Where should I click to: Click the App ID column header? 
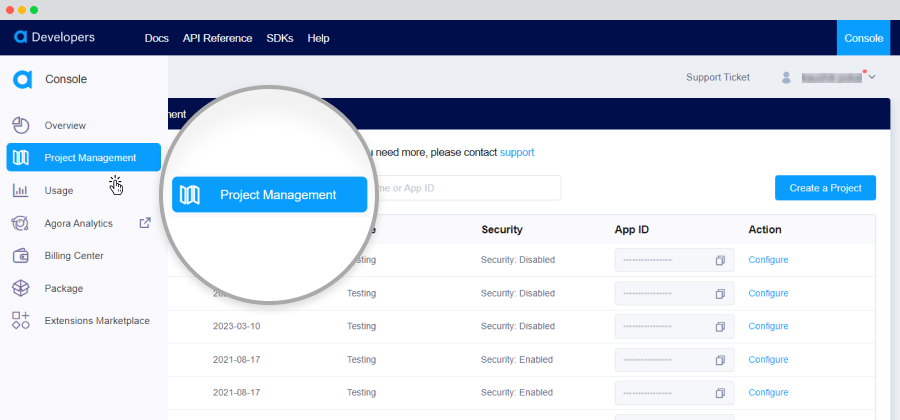(x=631, y=230)
